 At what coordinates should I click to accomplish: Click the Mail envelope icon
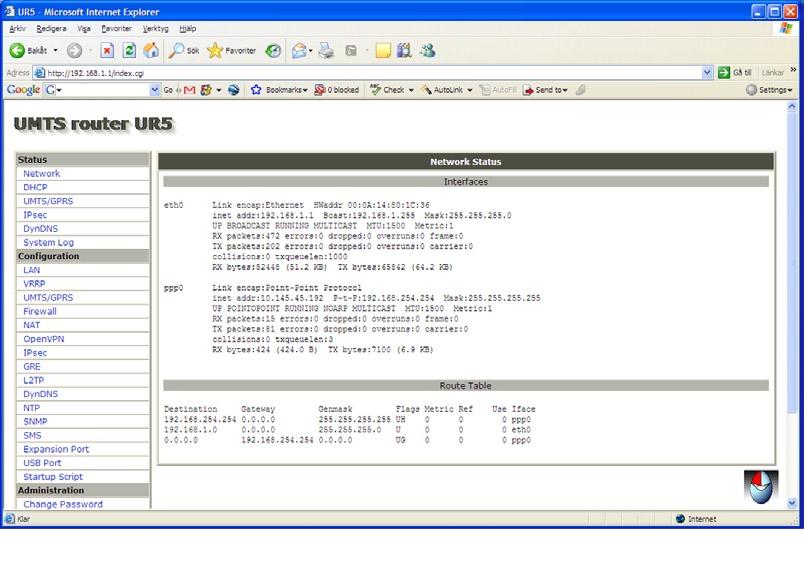coord(299,50)
